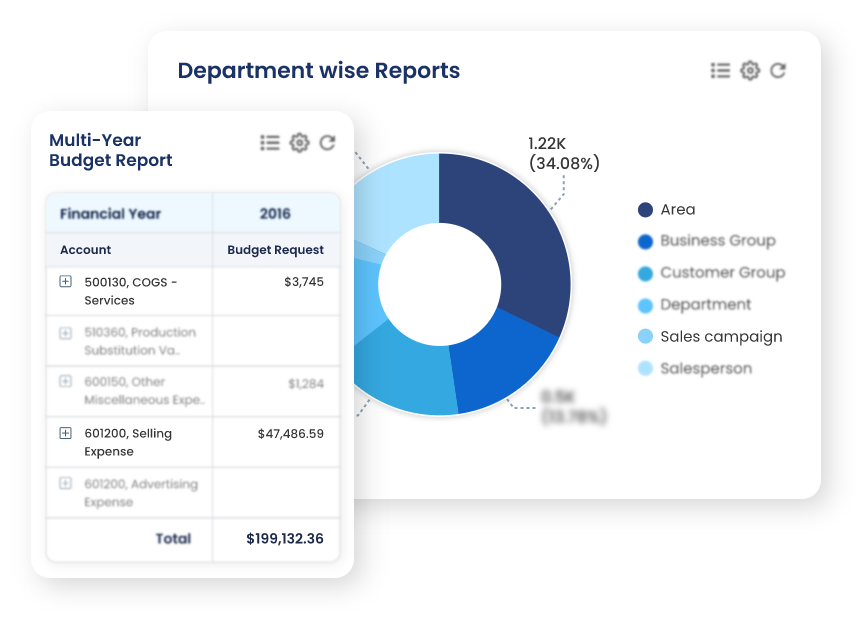Viewport: 868px width, 625px height.
Task: Sort by the Budget Request column header
Action: click(275, 250)
